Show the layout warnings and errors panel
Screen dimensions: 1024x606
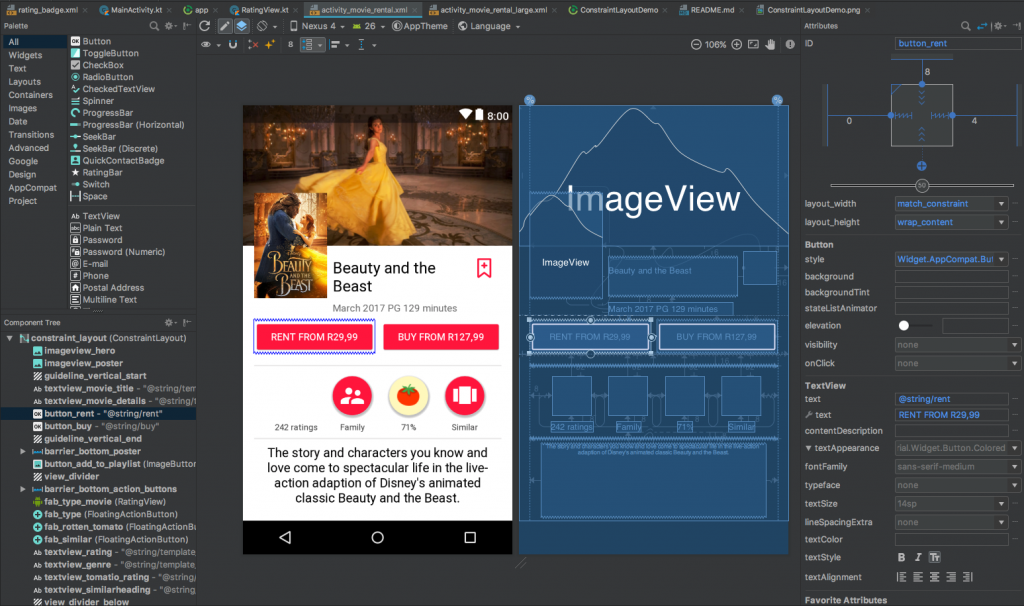(x=790, y=44)
